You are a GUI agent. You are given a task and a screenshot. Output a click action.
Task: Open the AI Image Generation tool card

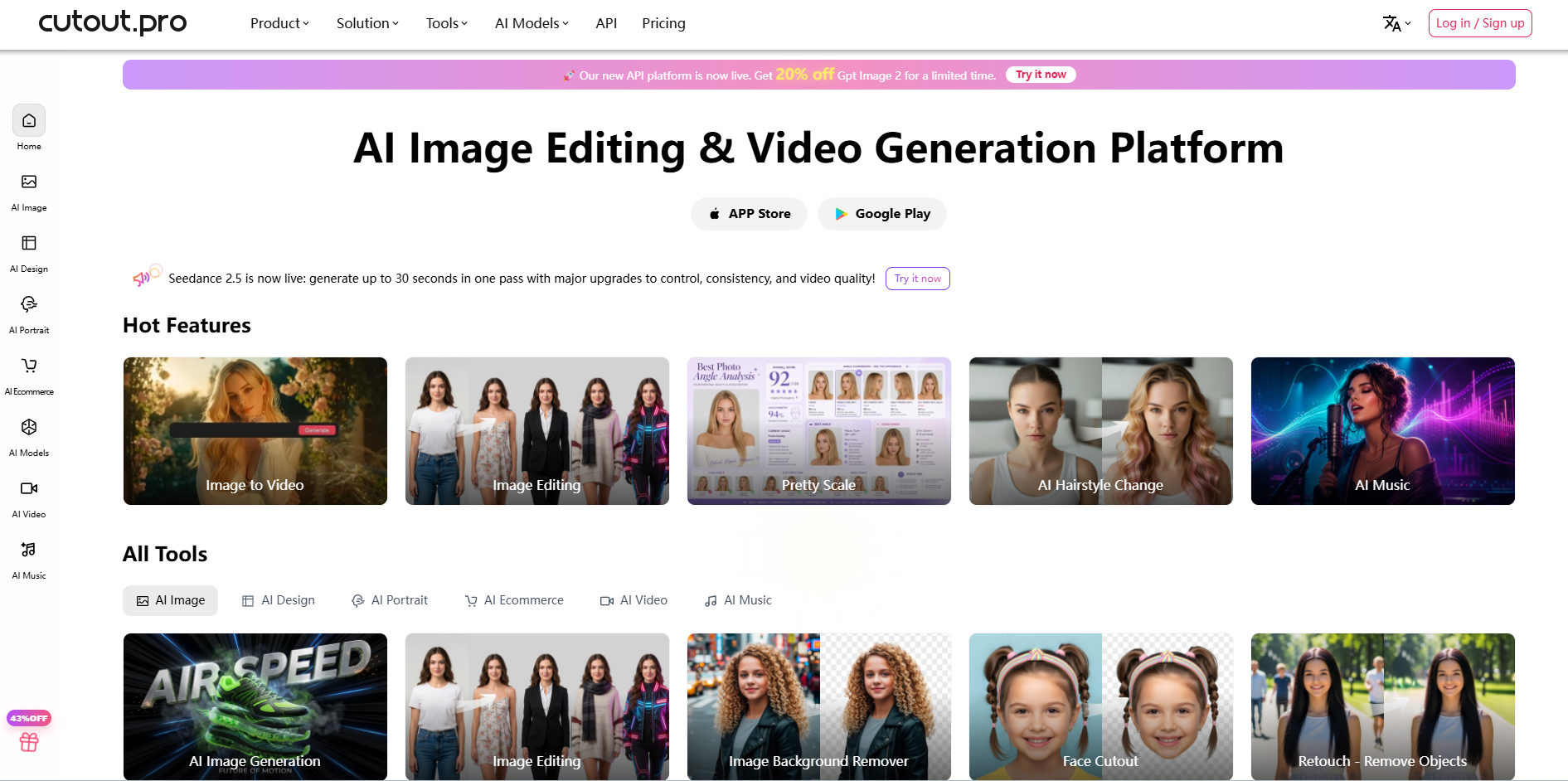point(255,706)
